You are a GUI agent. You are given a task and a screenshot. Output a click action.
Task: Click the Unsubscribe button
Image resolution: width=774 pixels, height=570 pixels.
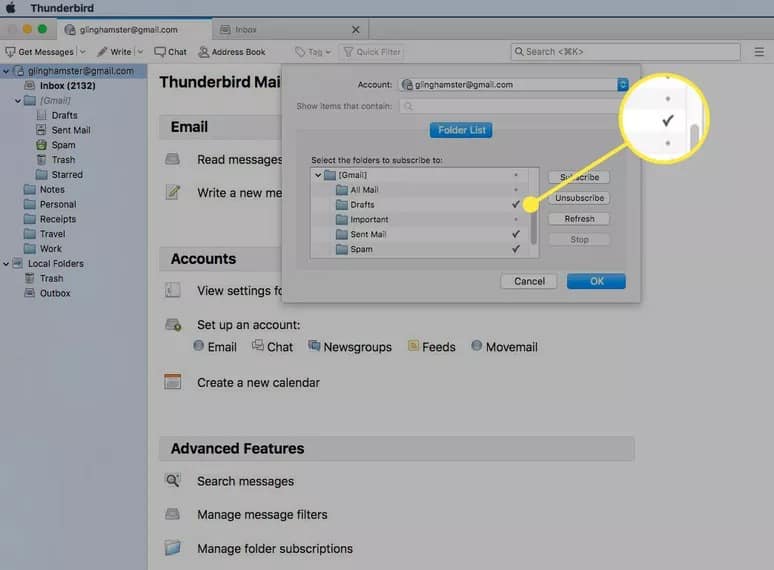[579, 198]
